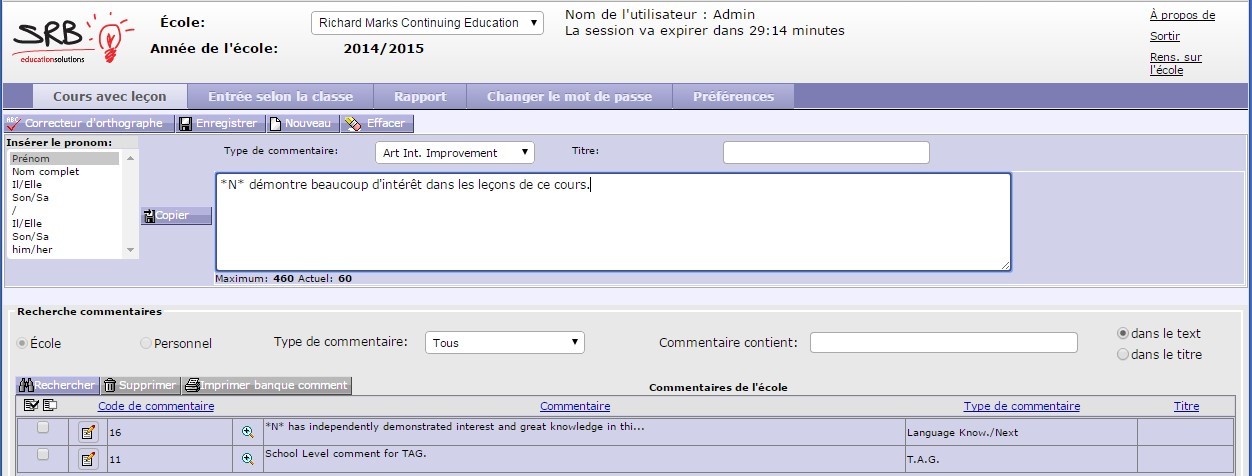Select the 'dans le titre' radio button

pyautogui.click(x=1122, y=354)
